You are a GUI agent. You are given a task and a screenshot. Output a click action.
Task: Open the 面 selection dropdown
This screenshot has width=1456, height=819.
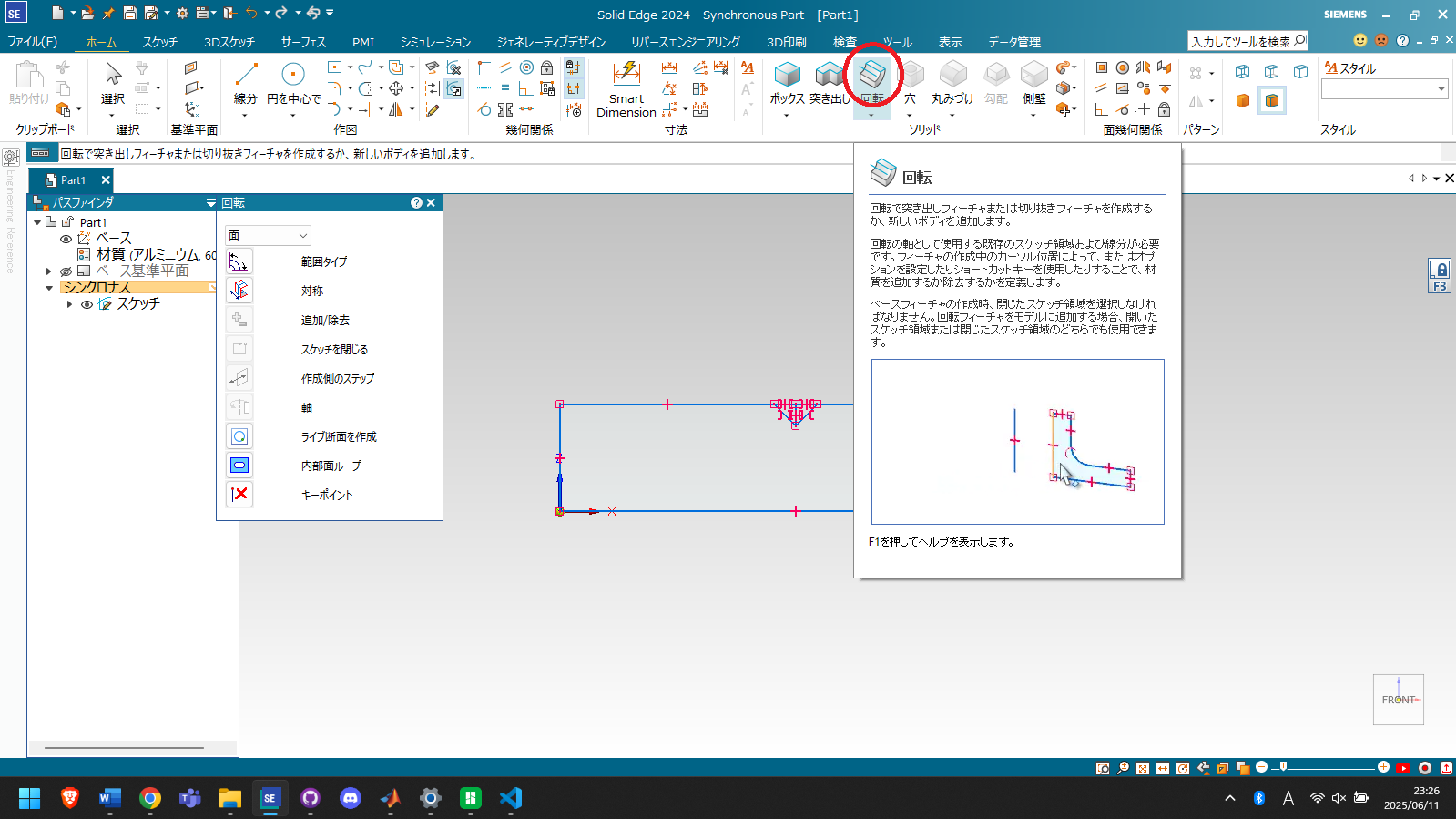pyautogui.click(x=269, y=236)
